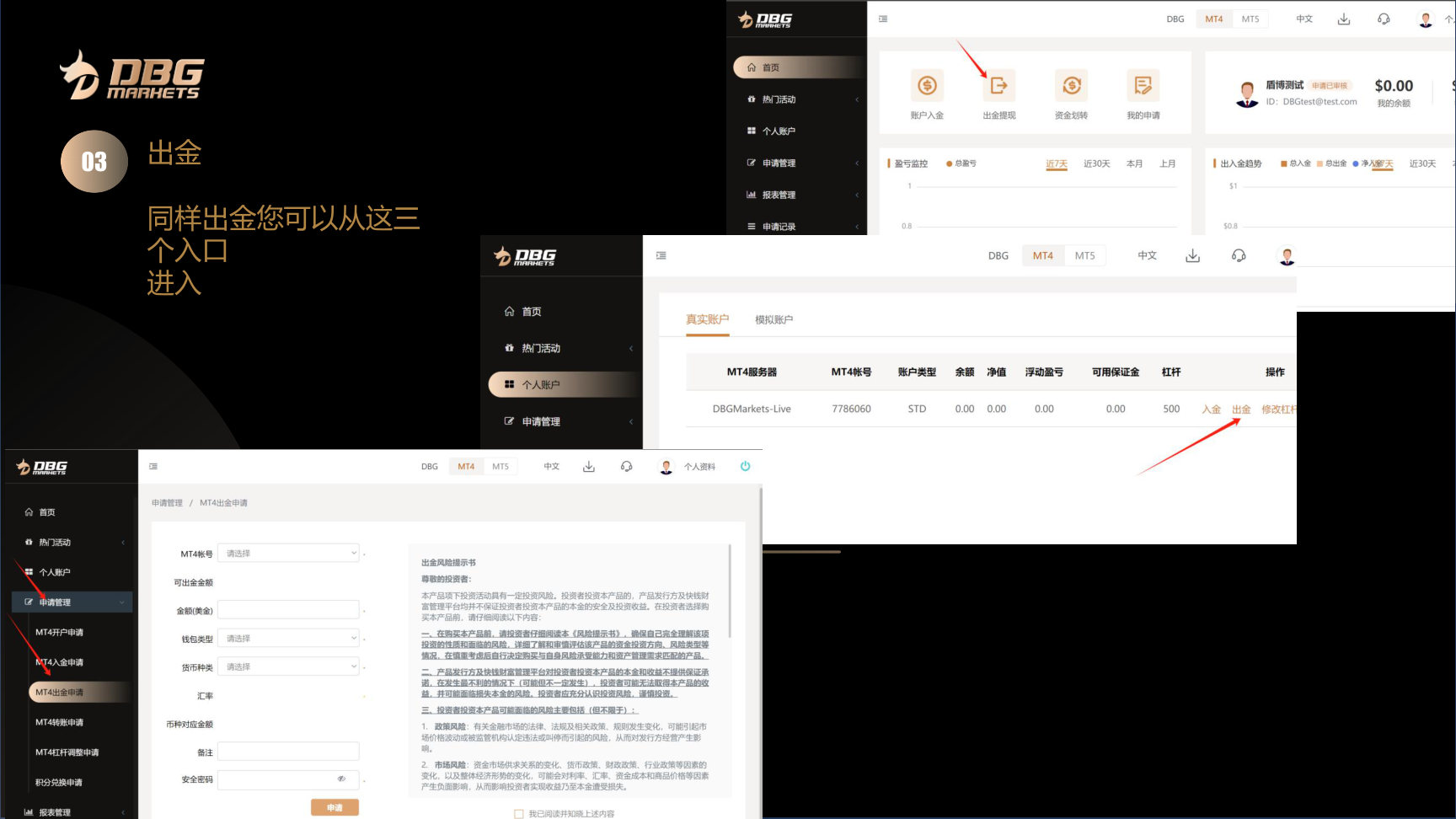Open MT4开户申请 in sidebar
Image resolution: width=1456 pixels, height=819 pixels.
point(60,632)
